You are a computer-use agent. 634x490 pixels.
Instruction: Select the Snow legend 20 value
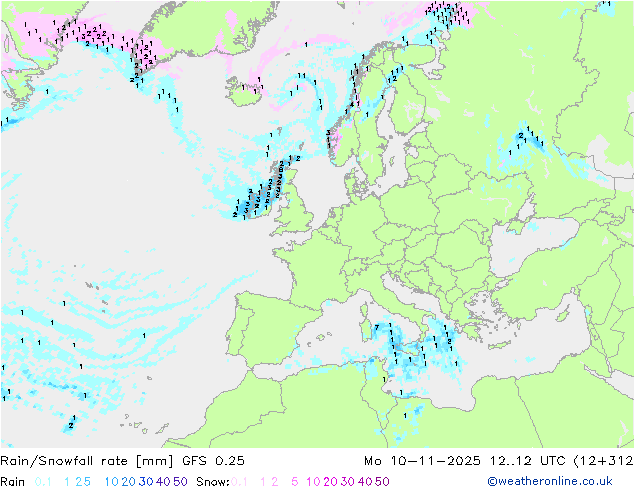[x=330, y=482]
